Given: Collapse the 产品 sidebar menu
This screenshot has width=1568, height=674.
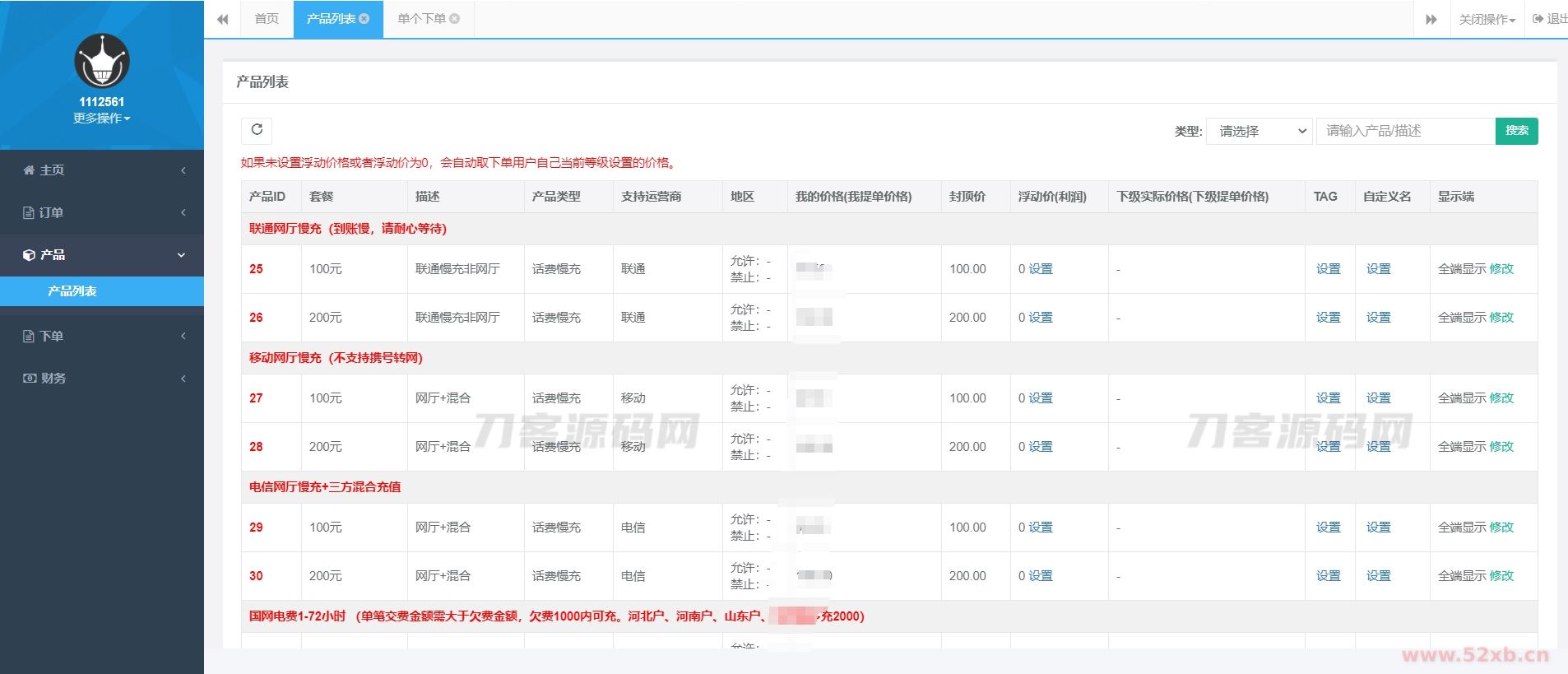Looking at the screenshot, I should point(102,255).
